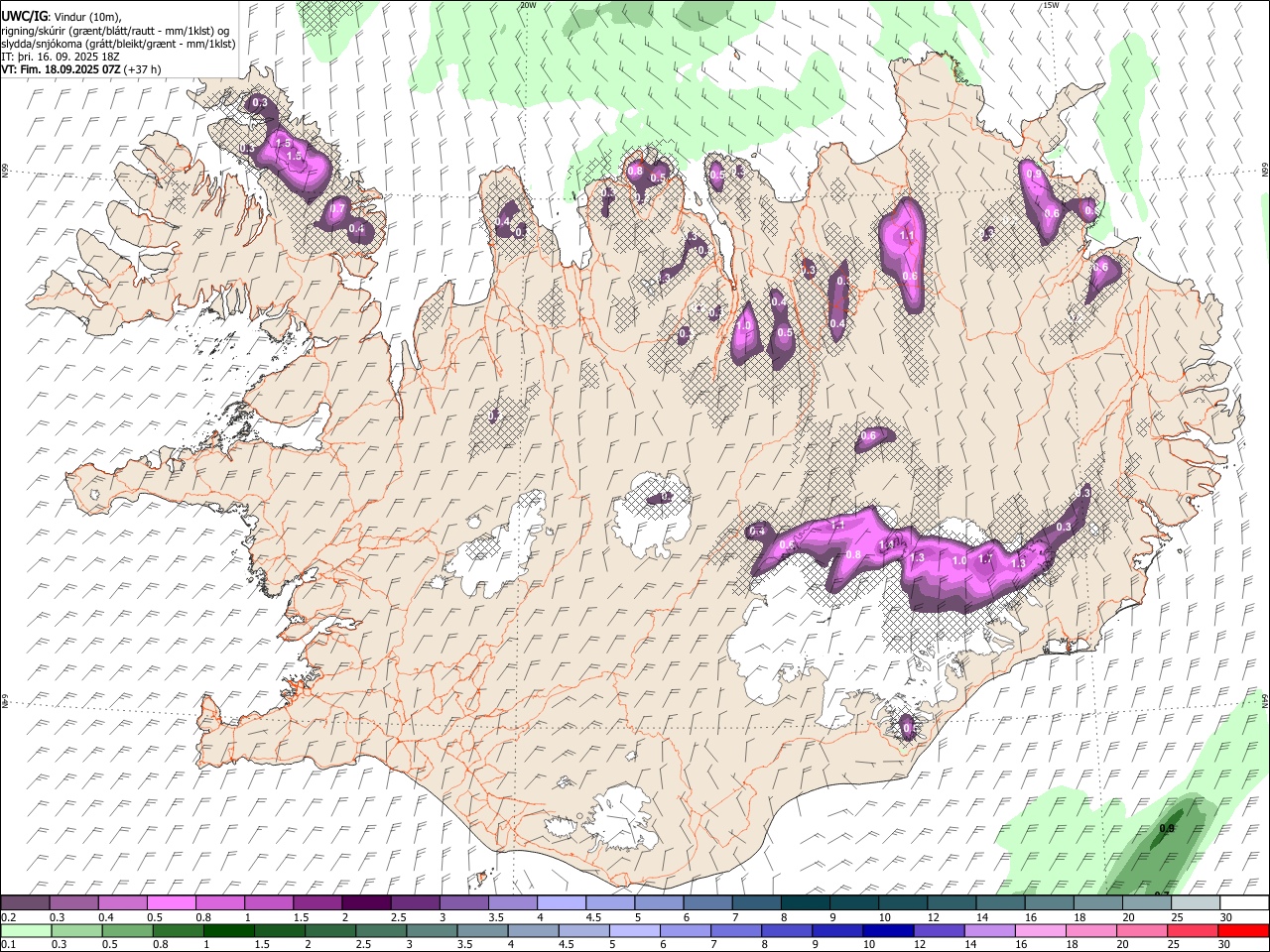This screenshot has width=1270, height=952.
Task: Pick the light pink 16 swatch in lower legend
Action: pos(1039,930)
